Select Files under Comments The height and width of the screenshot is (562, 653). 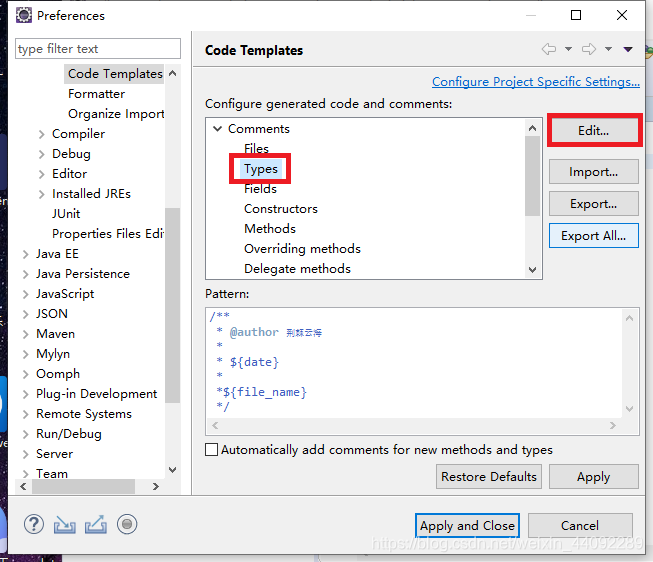pyautogui.click(x=257, y=148)
